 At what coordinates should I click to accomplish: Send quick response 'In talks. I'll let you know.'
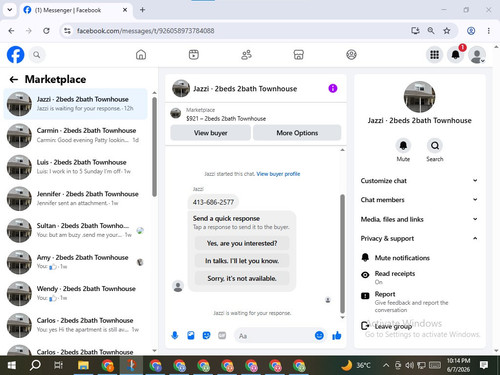242,261
